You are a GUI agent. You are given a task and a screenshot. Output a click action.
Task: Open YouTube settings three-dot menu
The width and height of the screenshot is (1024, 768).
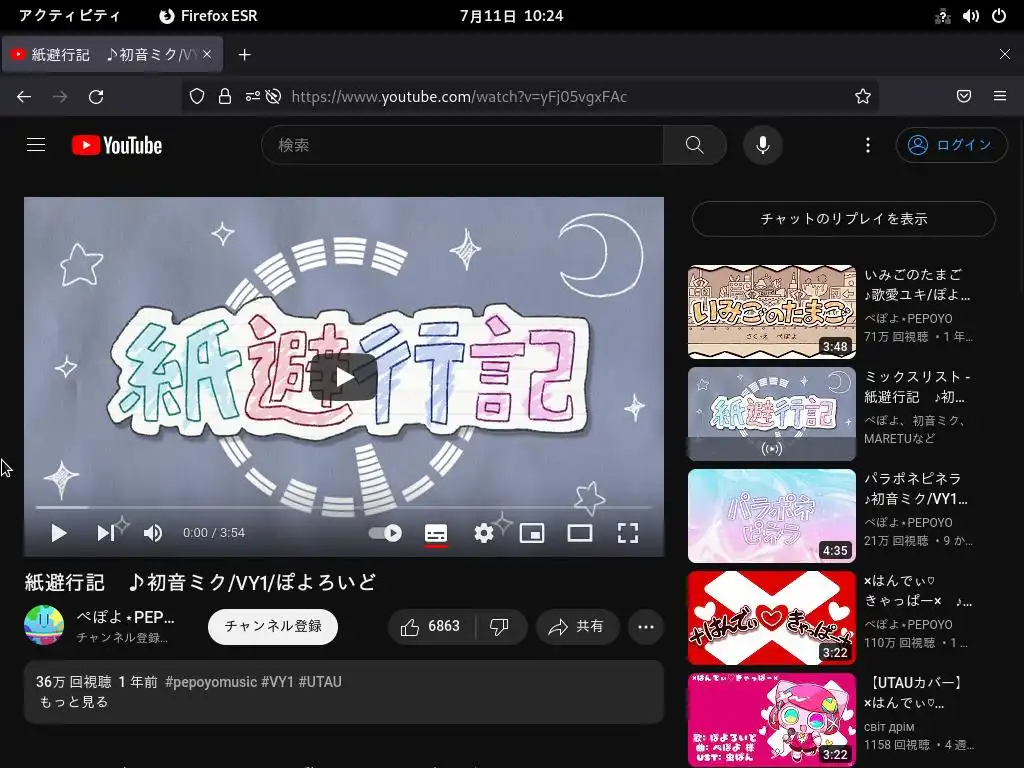tap(867, 145)
